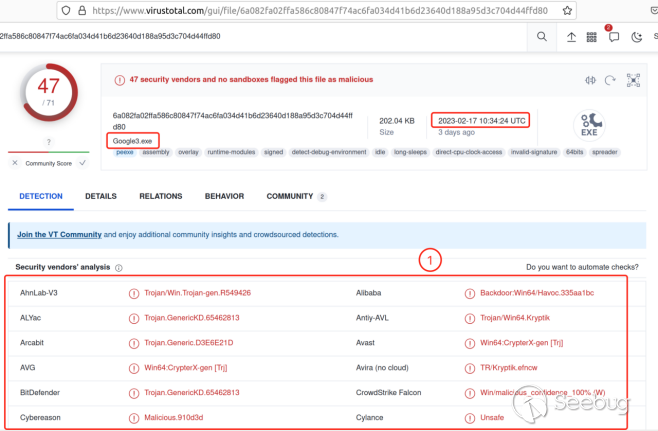The height and width of the screenshot is (431, 658).
Task: Open the apps grid icon
Action: click(x=592, y=37)
